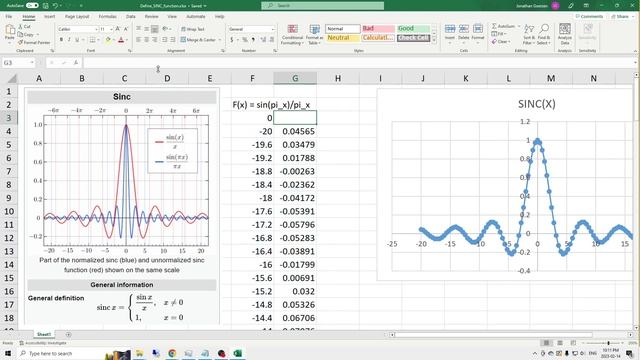Image resolution: width=640 pixels, height=360 pixels.
Task: Toggle Wrap Text
Action: coord(193,29)
